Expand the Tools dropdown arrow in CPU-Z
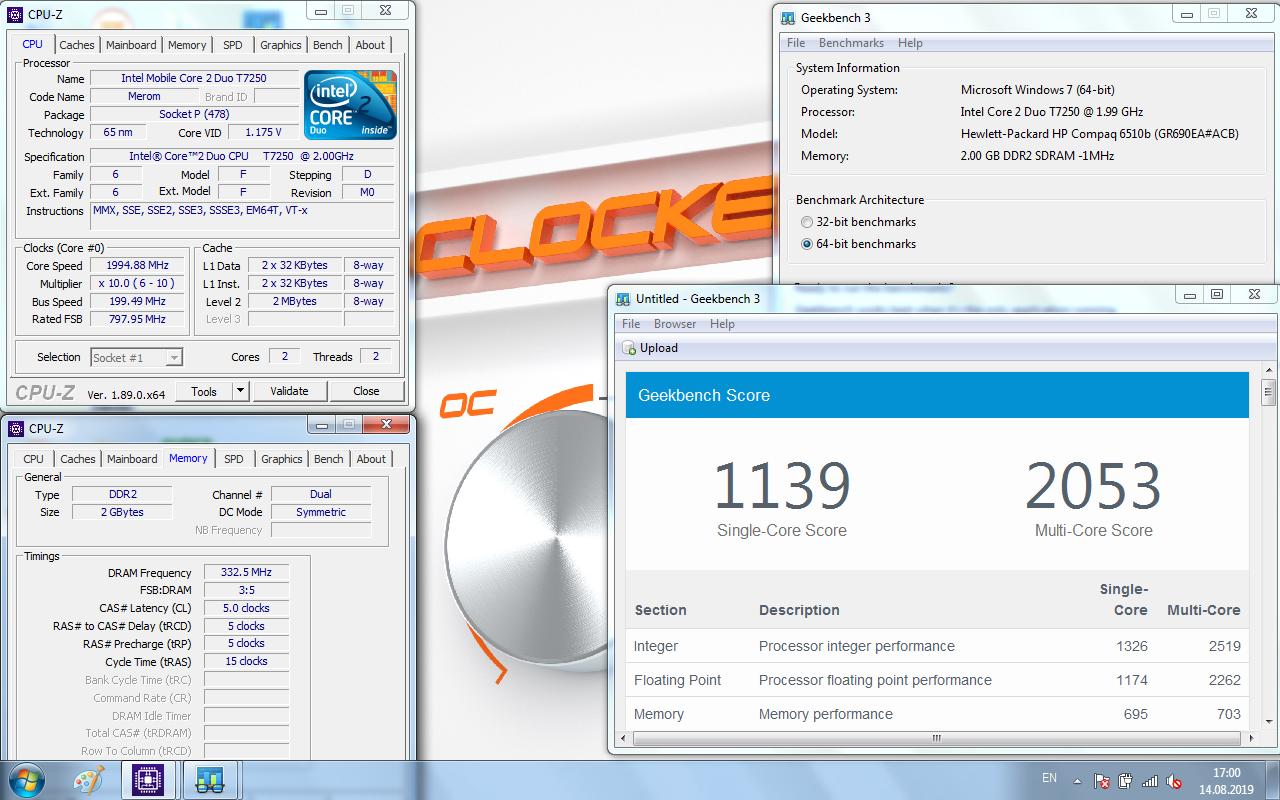This screenshot has width=1280, height=800. [240, 391]
